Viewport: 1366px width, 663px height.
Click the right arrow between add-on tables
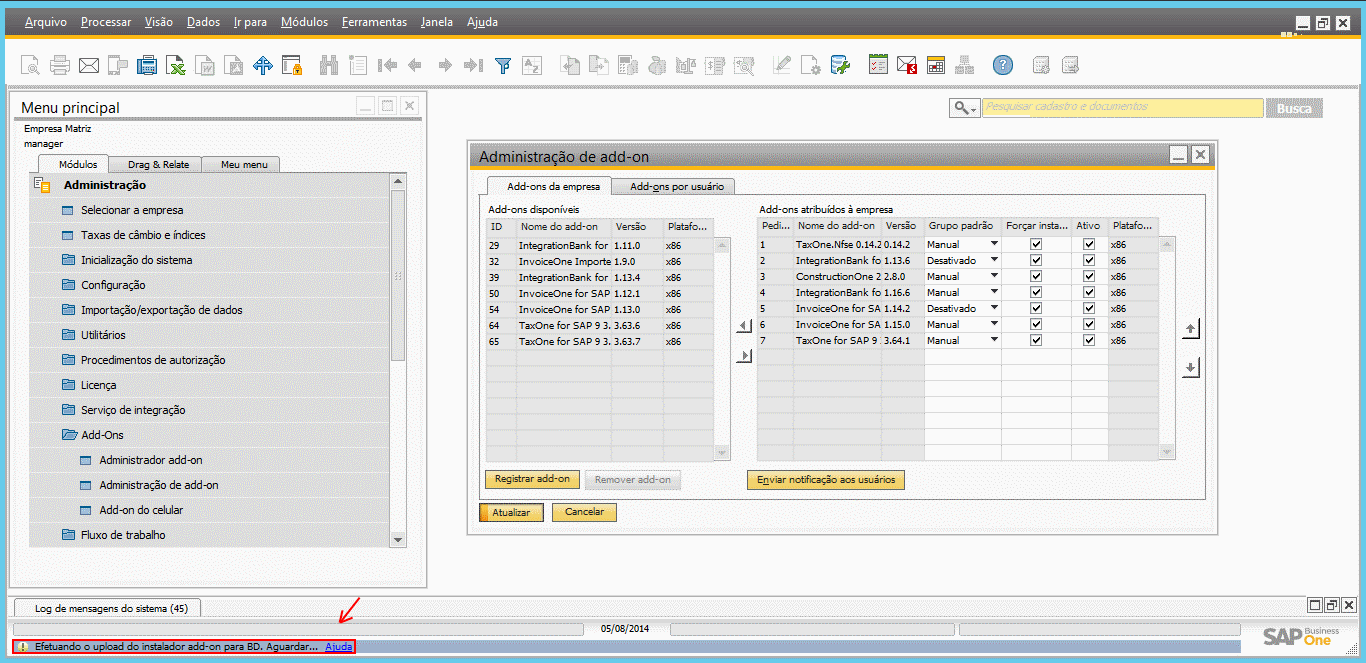coord(743,356)
